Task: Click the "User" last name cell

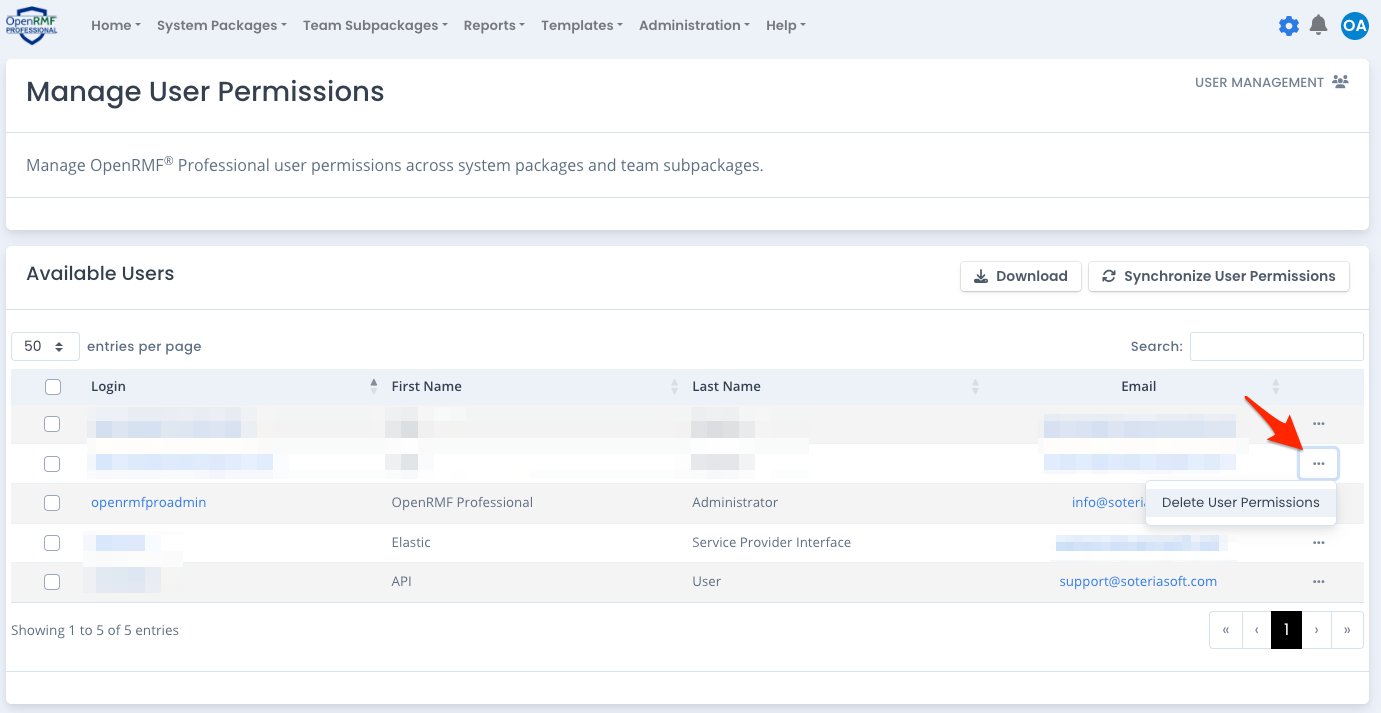Action: point(706,581)
